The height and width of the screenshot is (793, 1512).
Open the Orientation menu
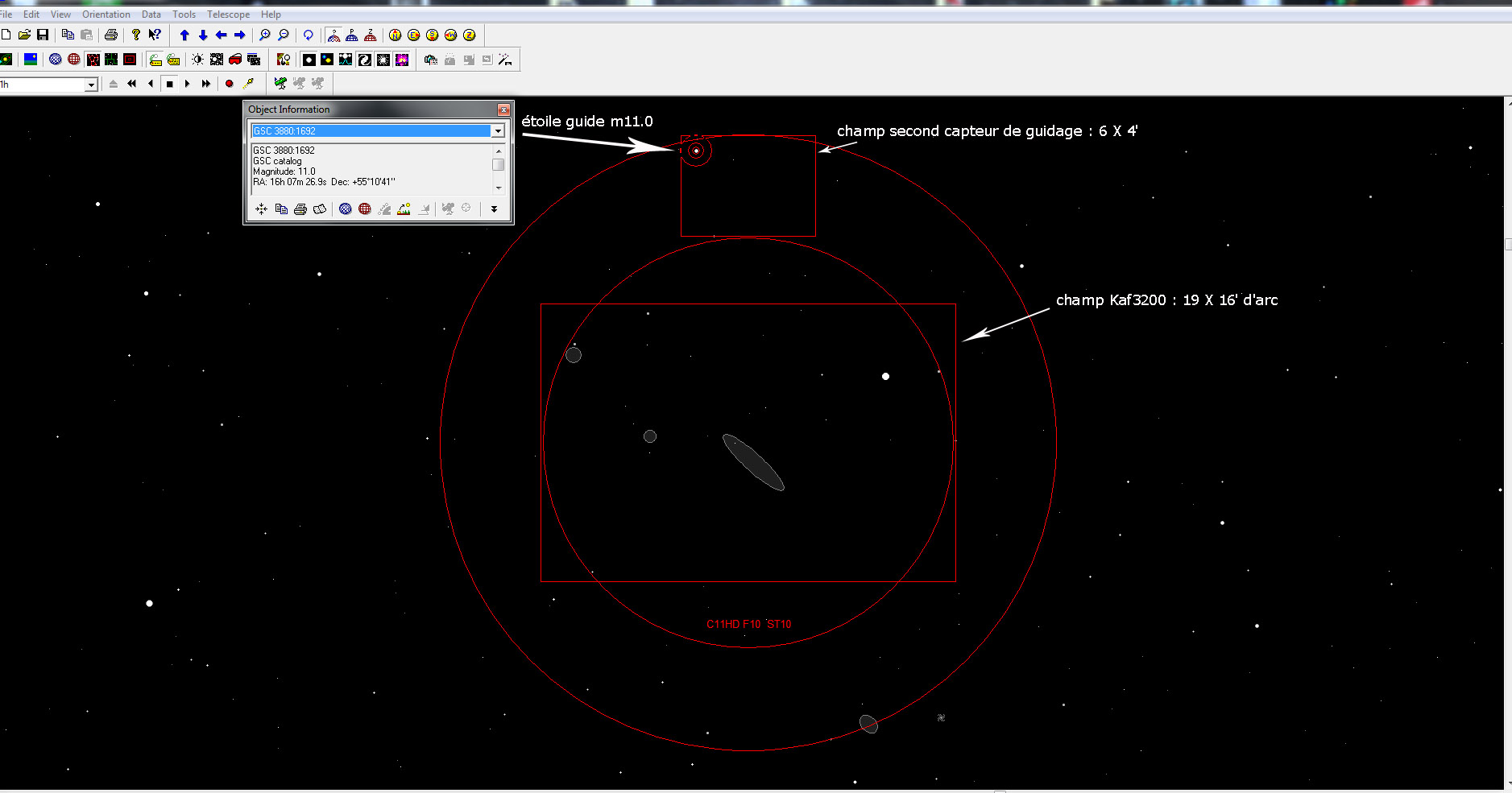pyautogui.click(x=106, y=14)
